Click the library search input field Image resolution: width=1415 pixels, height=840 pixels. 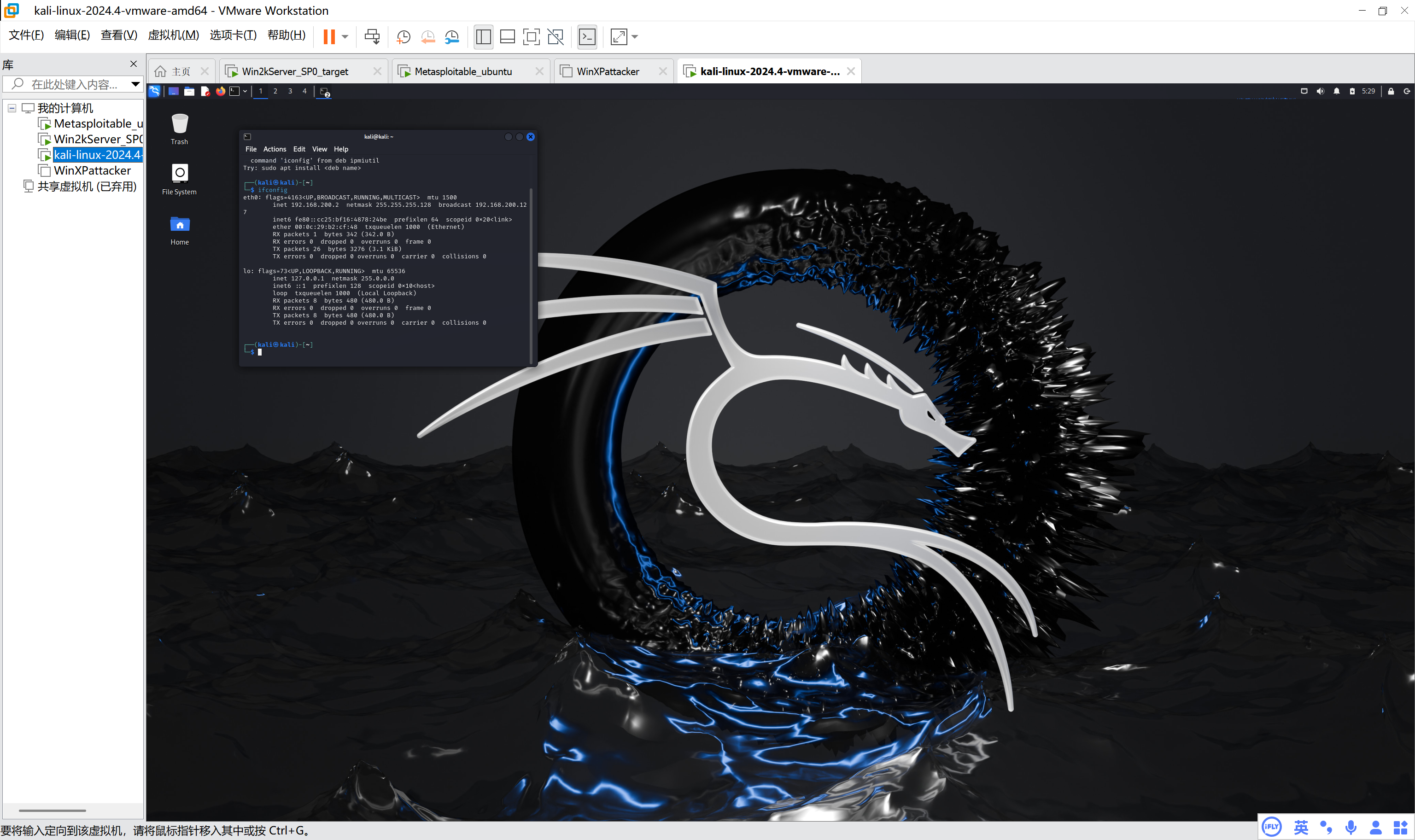point(74,84)
